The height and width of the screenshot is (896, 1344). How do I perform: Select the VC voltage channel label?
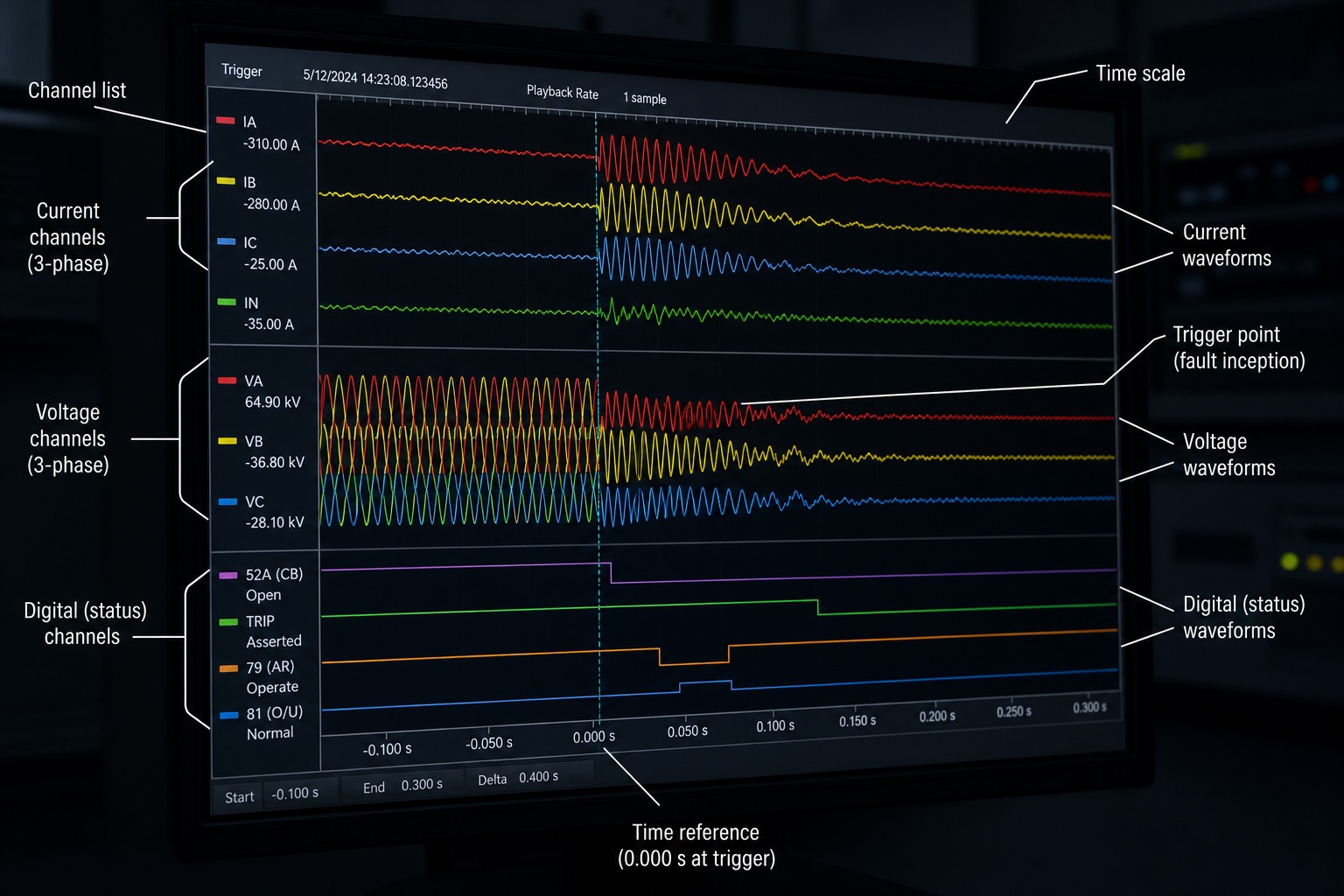(x=255, y=501)
